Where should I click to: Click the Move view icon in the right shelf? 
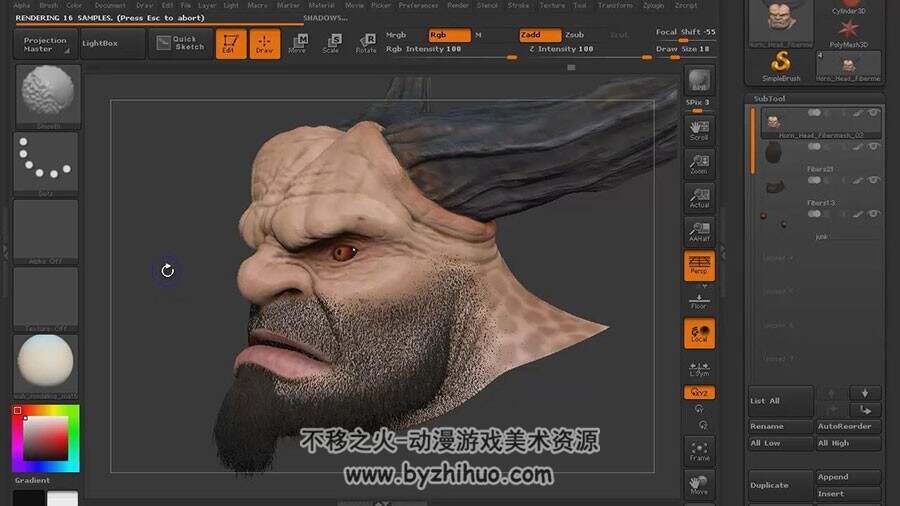(699, 485)
